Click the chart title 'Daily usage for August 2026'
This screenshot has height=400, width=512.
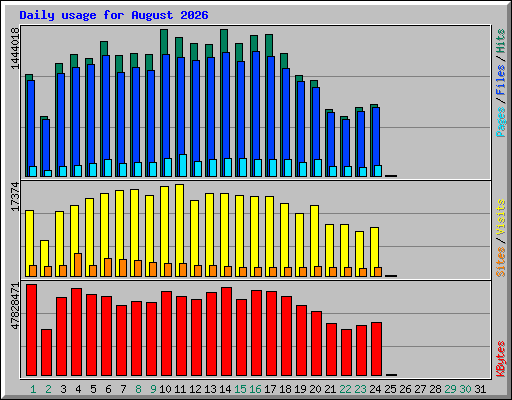tap(114, 15)
